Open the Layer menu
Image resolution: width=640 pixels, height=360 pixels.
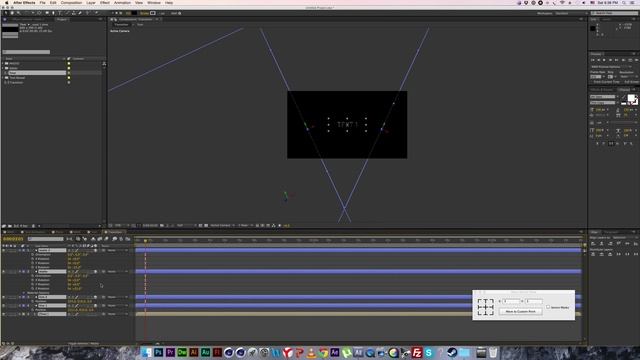pyautogui.click(x=91, y=3)
